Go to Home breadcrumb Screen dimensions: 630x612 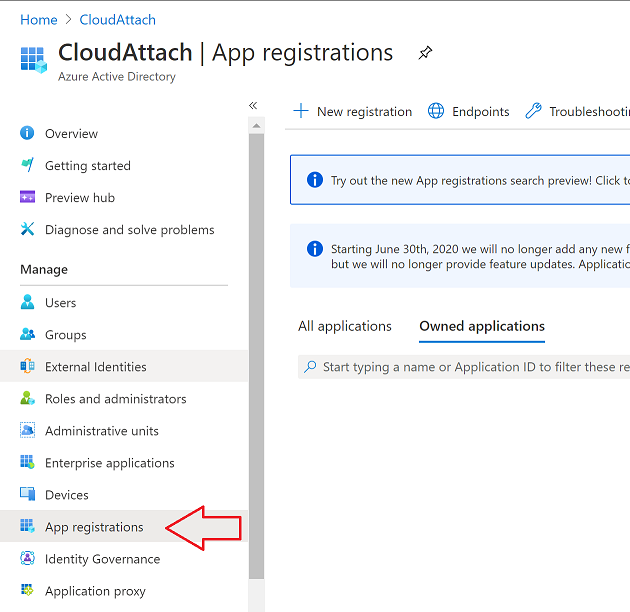pos(39,20)
